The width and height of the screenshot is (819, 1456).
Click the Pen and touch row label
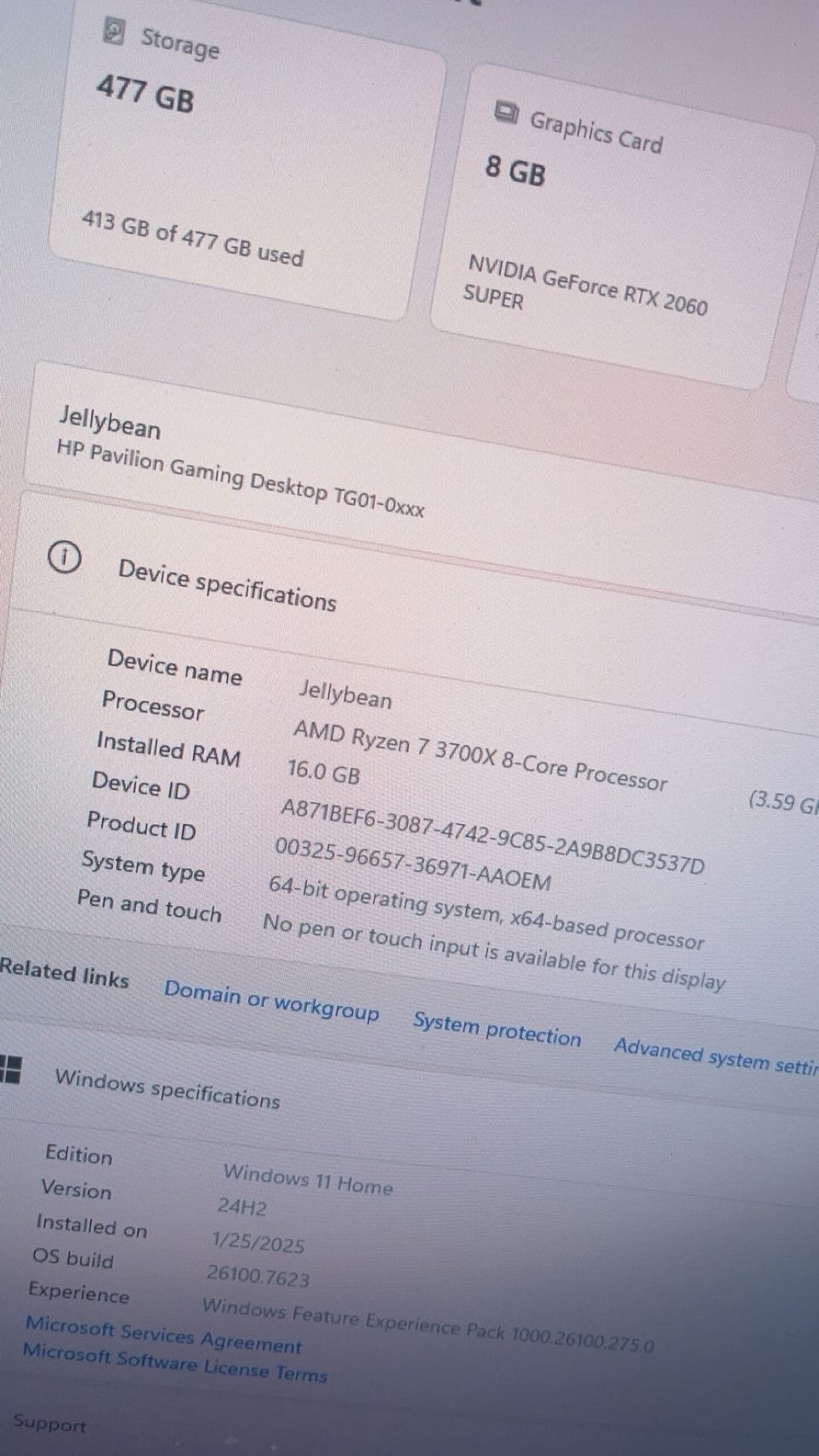coord(149,905)
